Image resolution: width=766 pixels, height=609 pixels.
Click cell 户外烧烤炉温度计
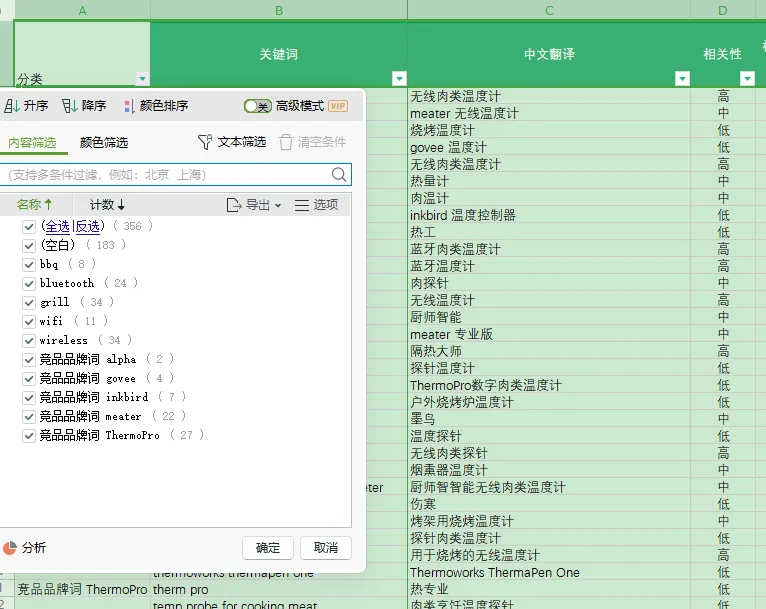coord(549,402)
